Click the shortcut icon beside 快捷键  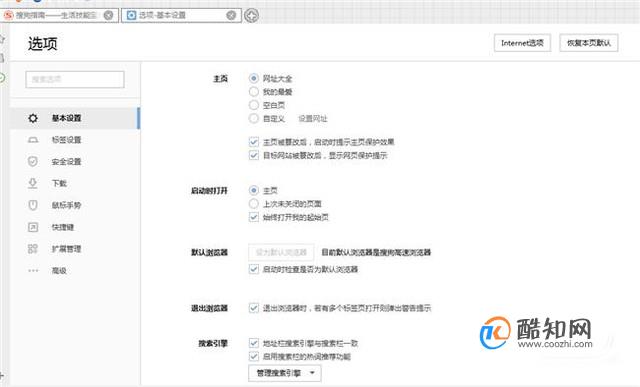33,227
